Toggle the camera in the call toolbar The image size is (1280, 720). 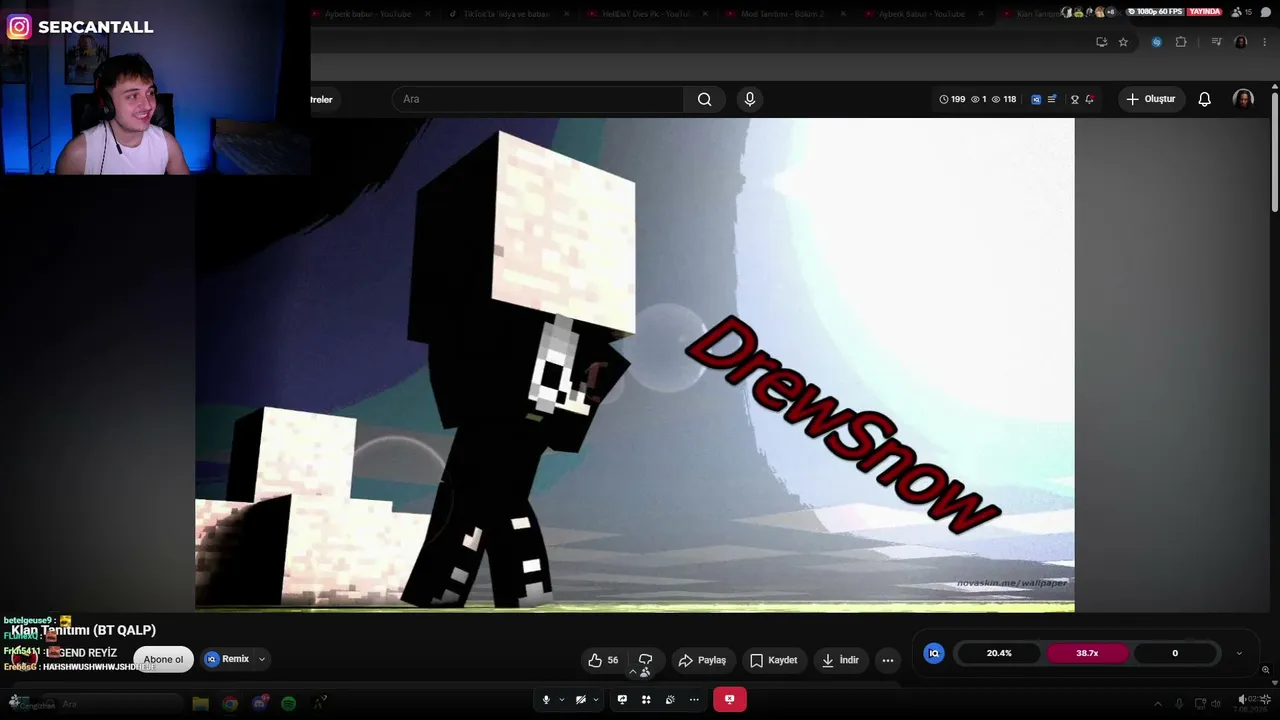(x=580, y=700)
